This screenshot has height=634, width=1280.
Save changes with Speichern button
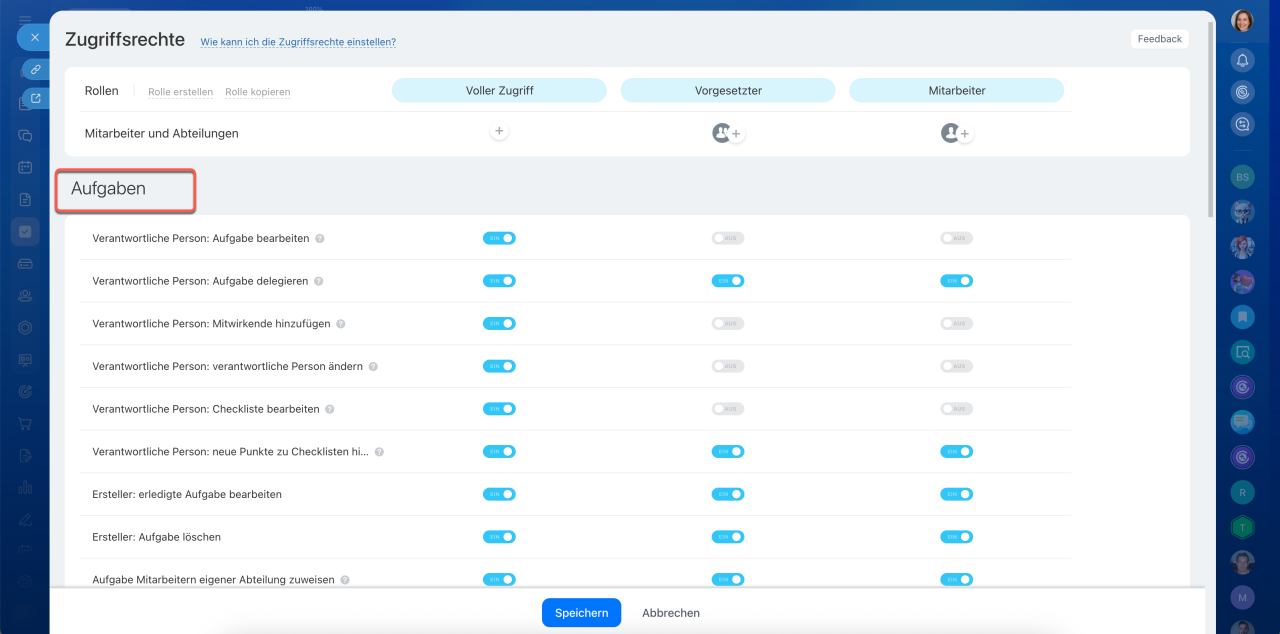pos(581,613)
